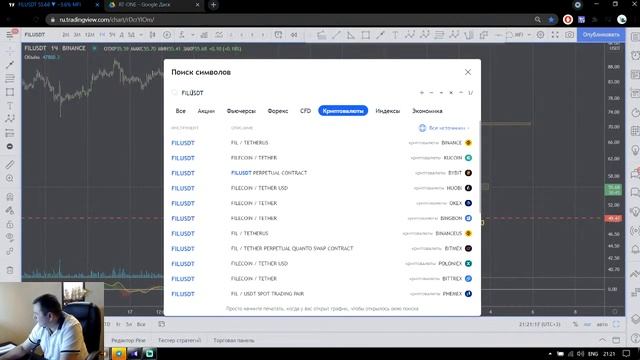The image size is (640, 360).
Task: Close the symbol search dialog
Action: (x=468, y=72)
